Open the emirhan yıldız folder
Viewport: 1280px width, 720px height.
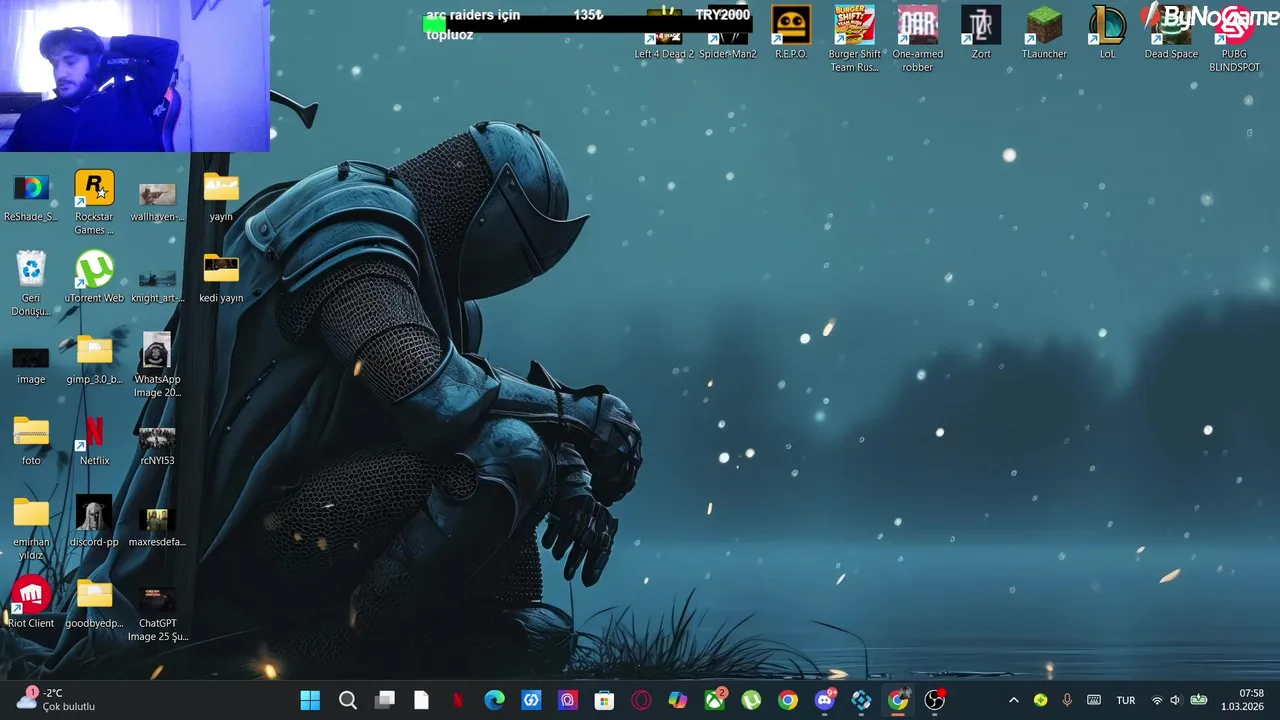tap(31, 529)
